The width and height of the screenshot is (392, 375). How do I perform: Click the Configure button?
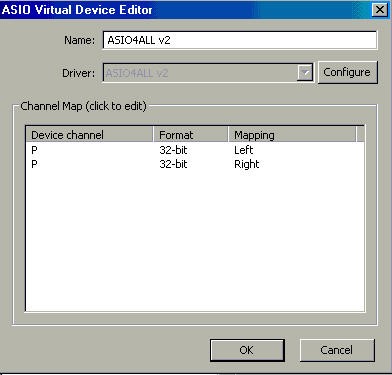coord(347,72)
